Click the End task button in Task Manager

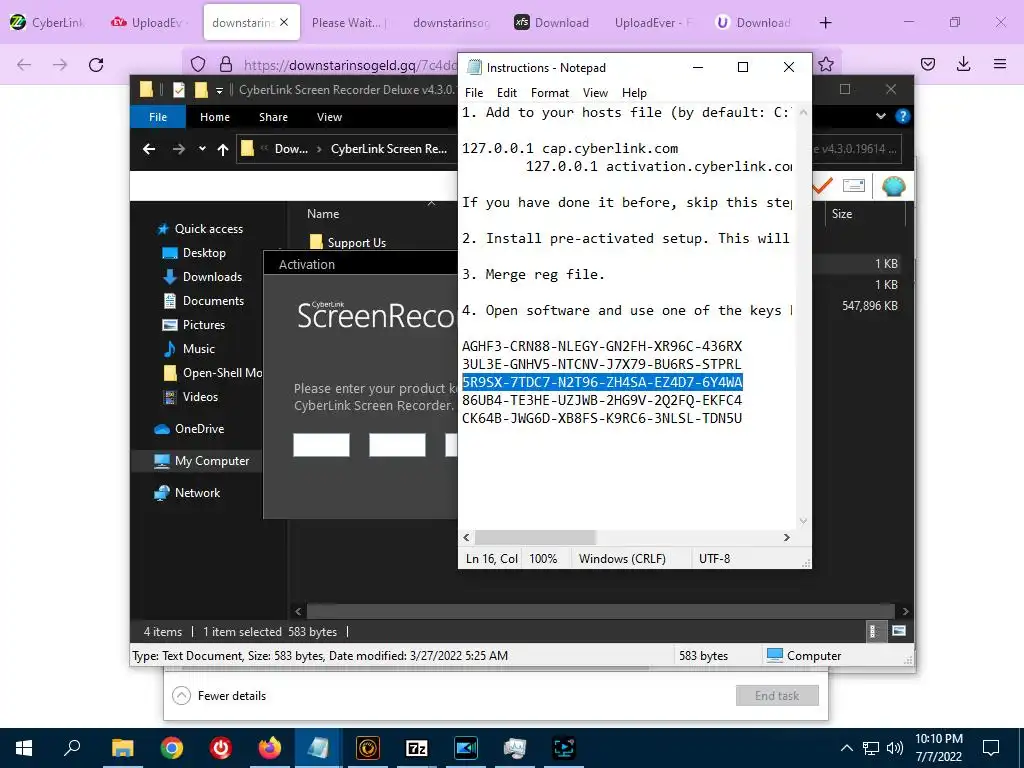tap(777, 696)
